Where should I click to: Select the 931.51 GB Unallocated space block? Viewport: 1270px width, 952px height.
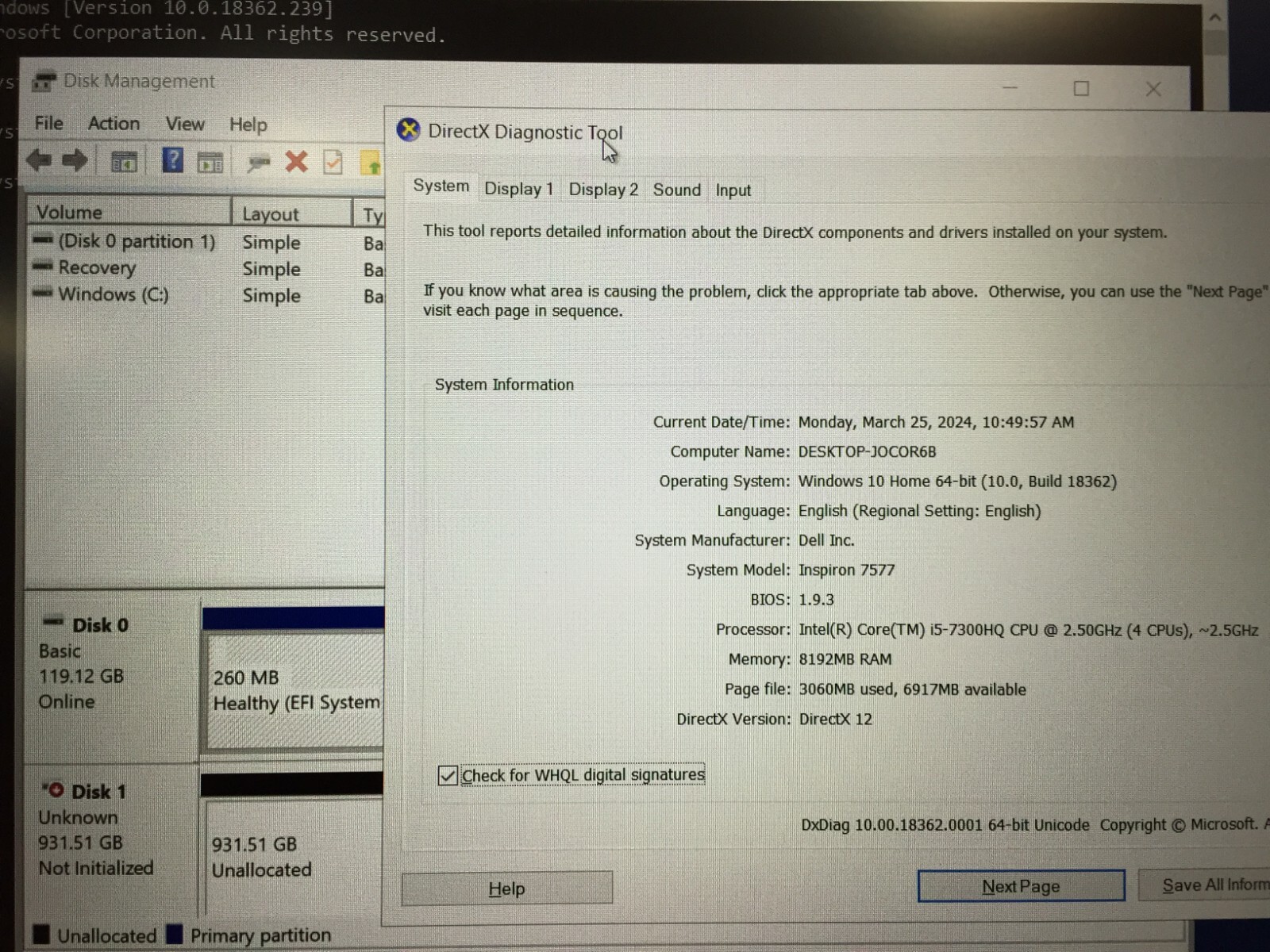pos(294,855)
